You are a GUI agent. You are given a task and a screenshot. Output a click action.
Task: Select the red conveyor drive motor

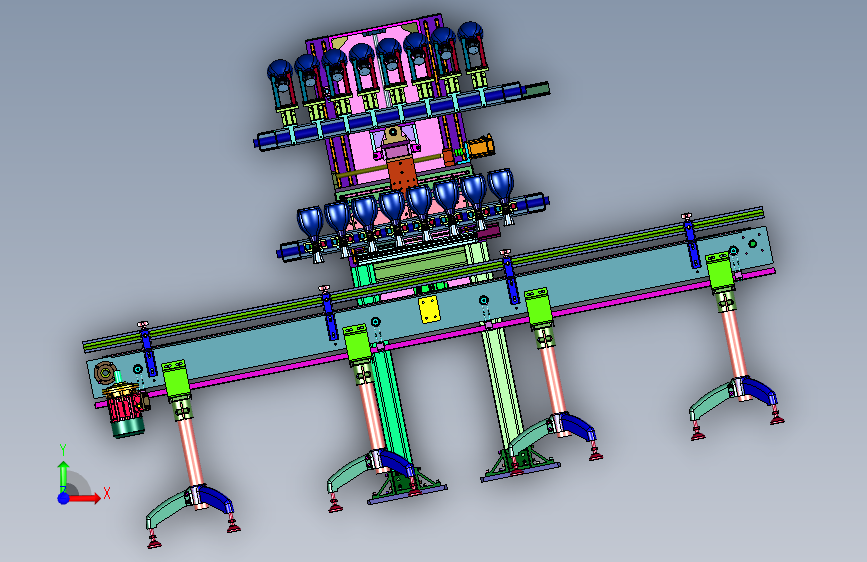click(126, 411)
